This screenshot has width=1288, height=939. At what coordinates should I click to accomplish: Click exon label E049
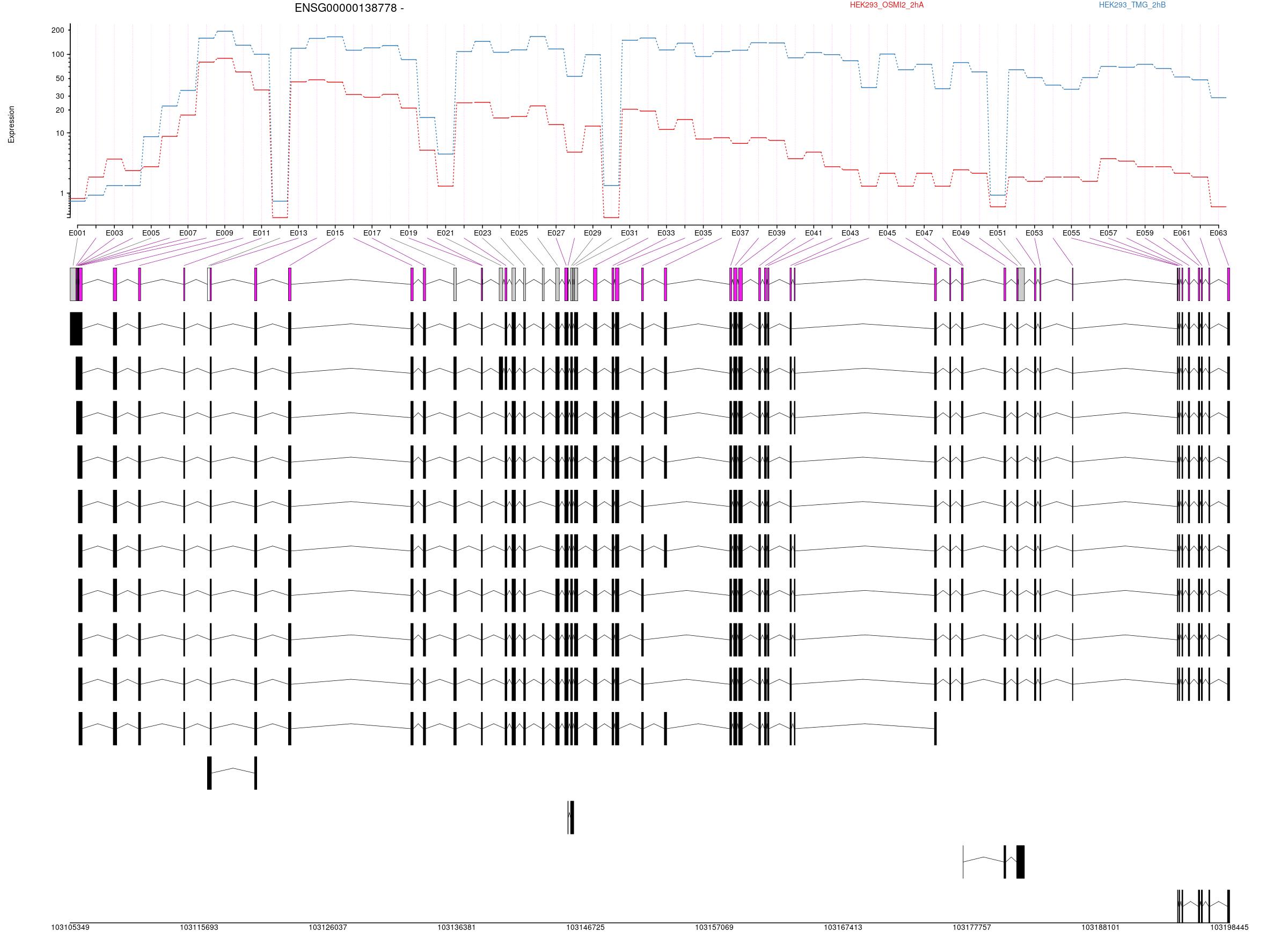[x=961, y=233]
